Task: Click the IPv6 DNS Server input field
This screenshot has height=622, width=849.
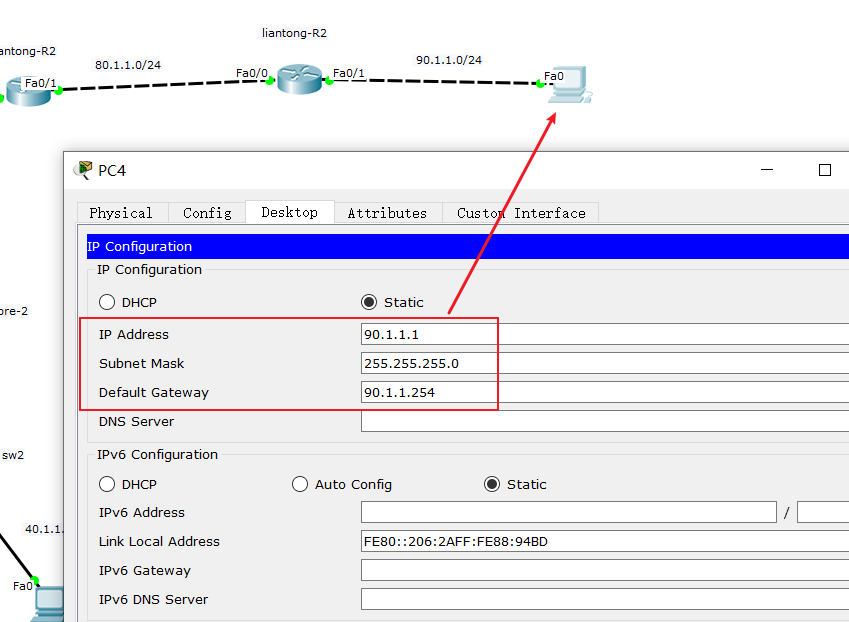Action: pos(605,599)
